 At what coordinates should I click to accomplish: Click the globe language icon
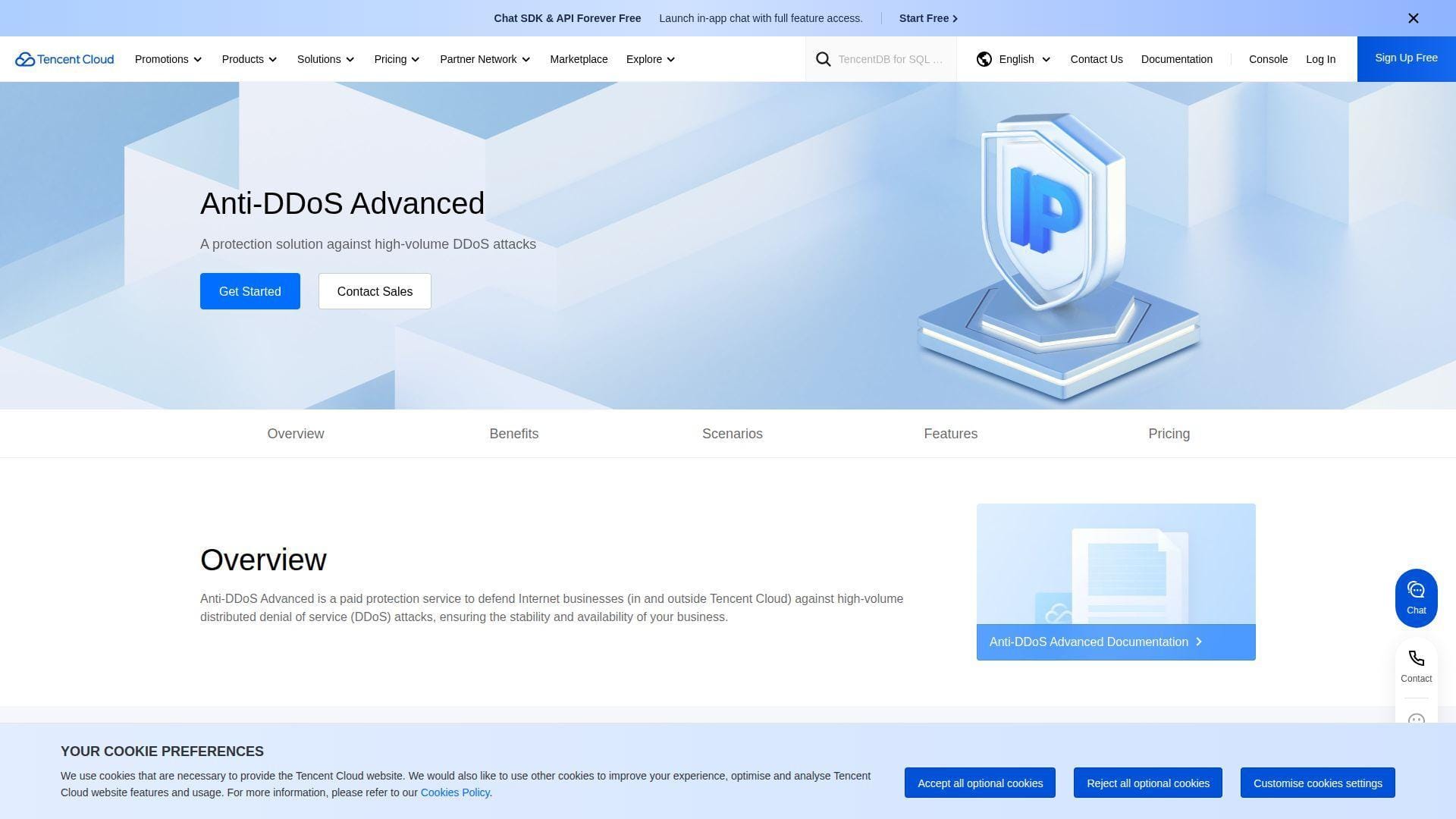point(984,59)
